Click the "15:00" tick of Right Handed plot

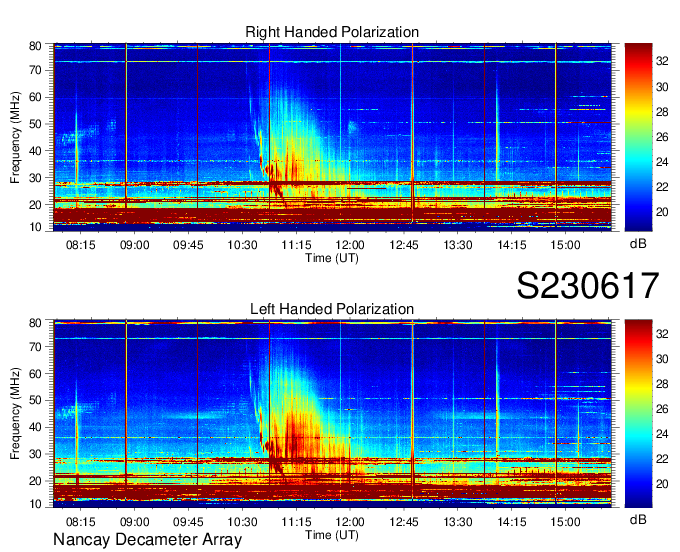[566, 245]
